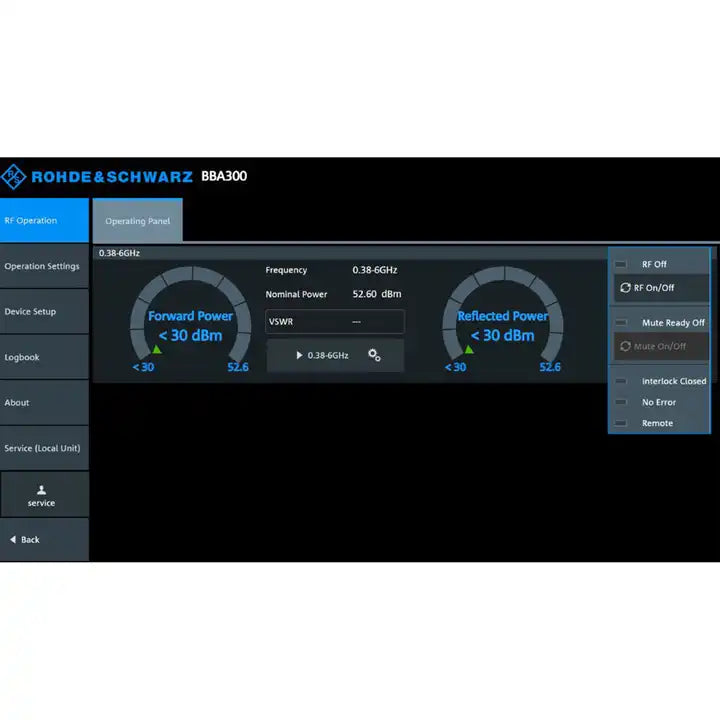Image resolution: width=720 pixels, height=720 pixels.
Task: Open Operation Settings in sidebar
Action: click(x=44, y=266)
